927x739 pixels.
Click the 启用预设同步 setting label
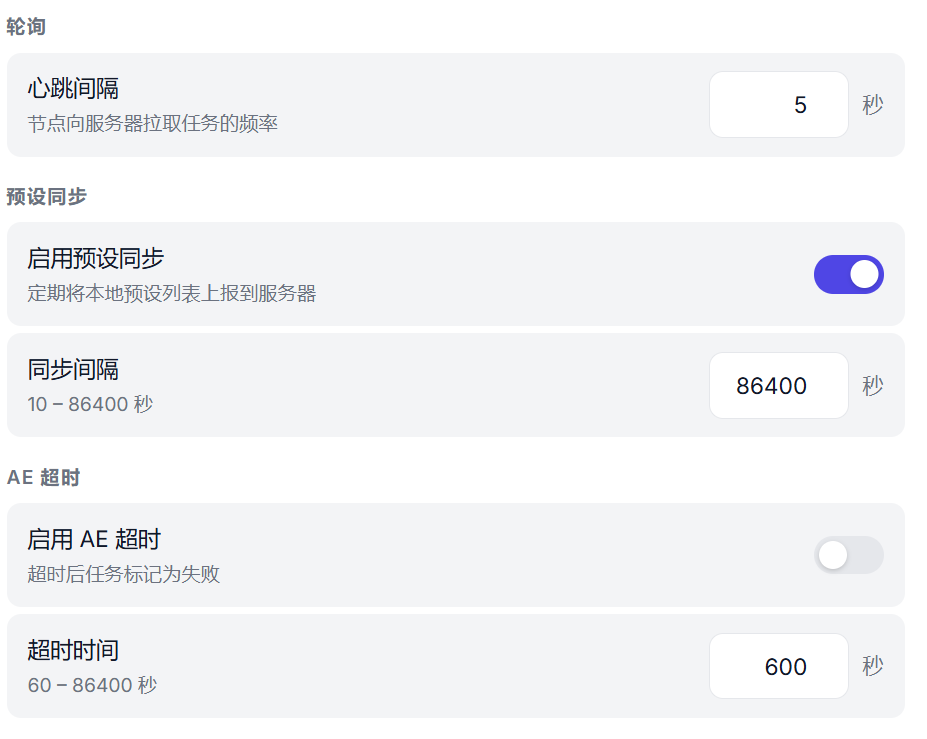[95, 259]
